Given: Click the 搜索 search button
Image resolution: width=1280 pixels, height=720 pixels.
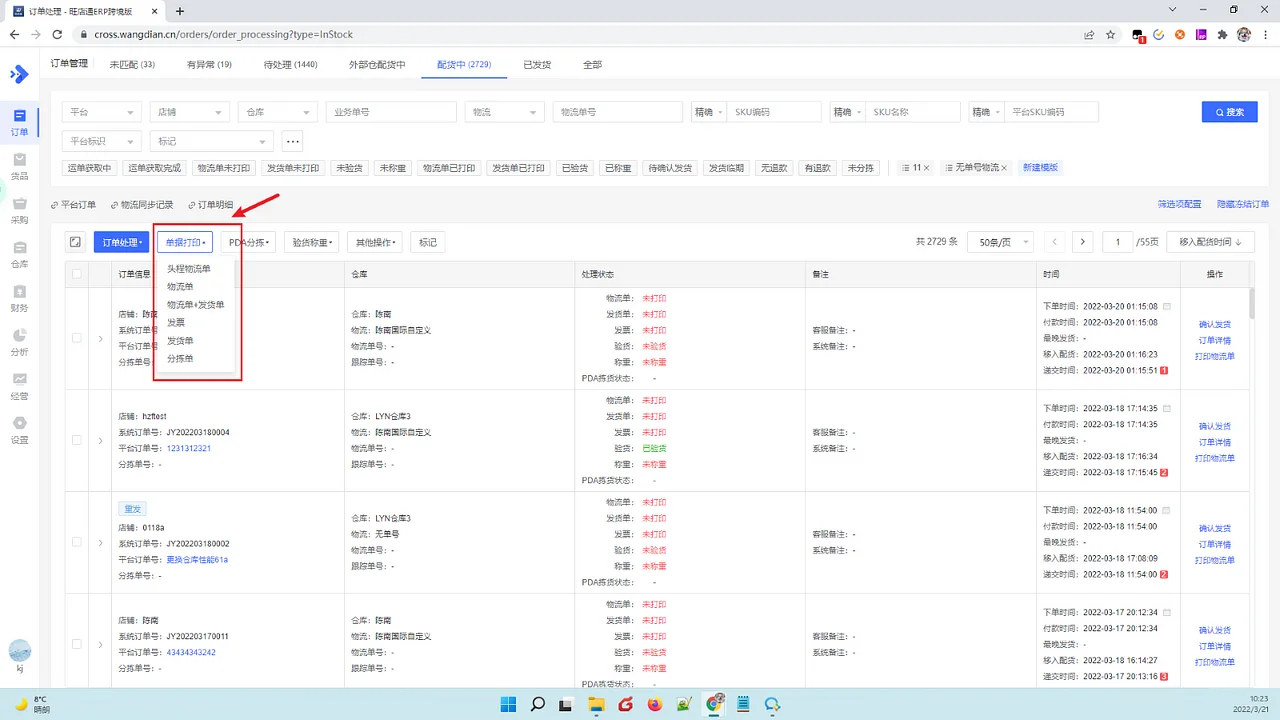Looking at the screenshot, I should click(1229, 112).
